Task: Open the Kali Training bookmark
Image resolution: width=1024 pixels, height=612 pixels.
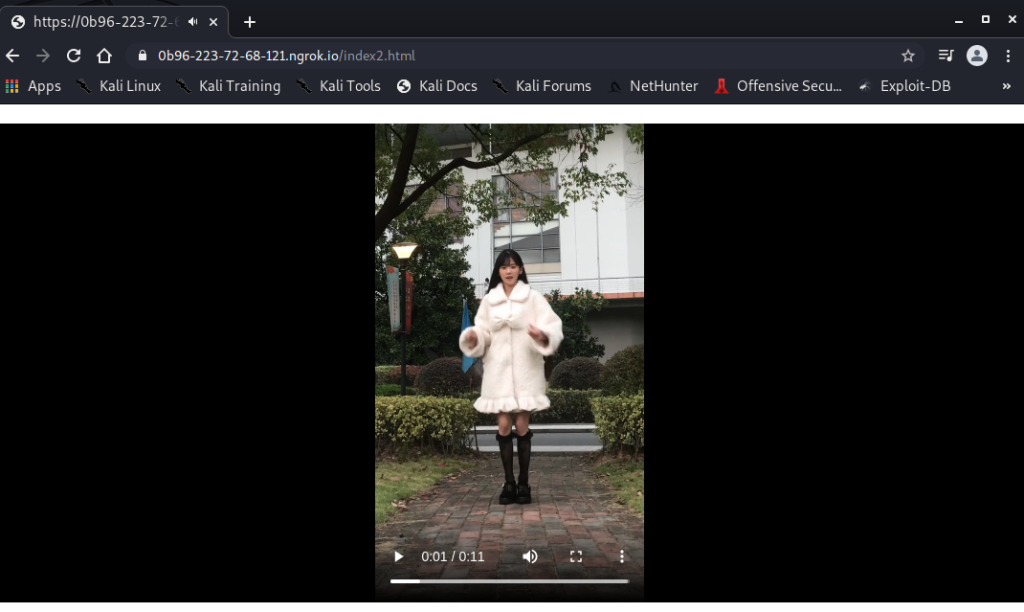Action: click(x=229, y=86)
